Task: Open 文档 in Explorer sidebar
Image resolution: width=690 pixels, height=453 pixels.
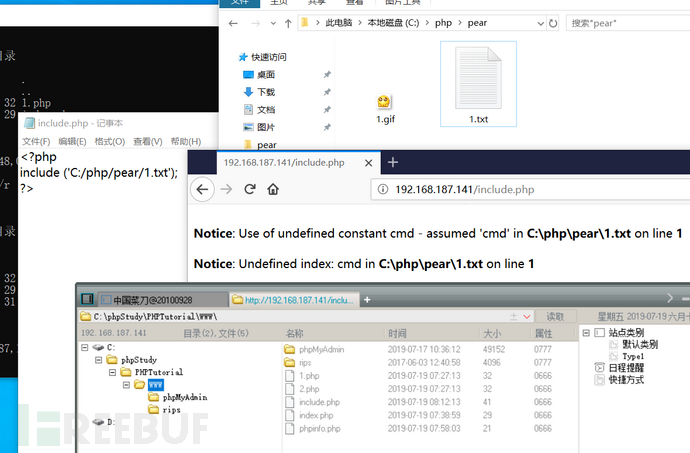Action: click(260, 110)
